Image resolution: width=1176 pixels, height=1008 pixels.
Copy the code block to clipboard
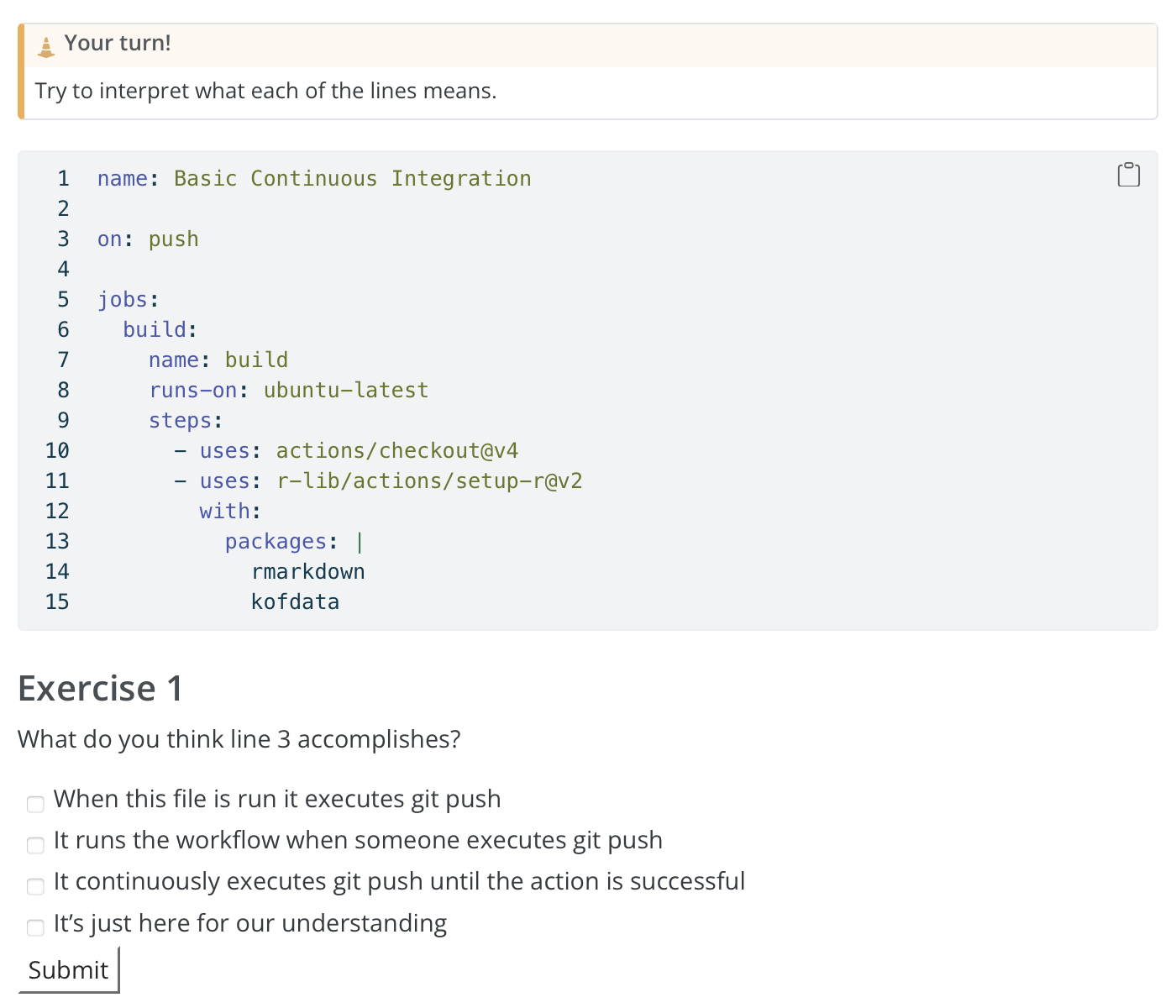tap(1128, 175)
